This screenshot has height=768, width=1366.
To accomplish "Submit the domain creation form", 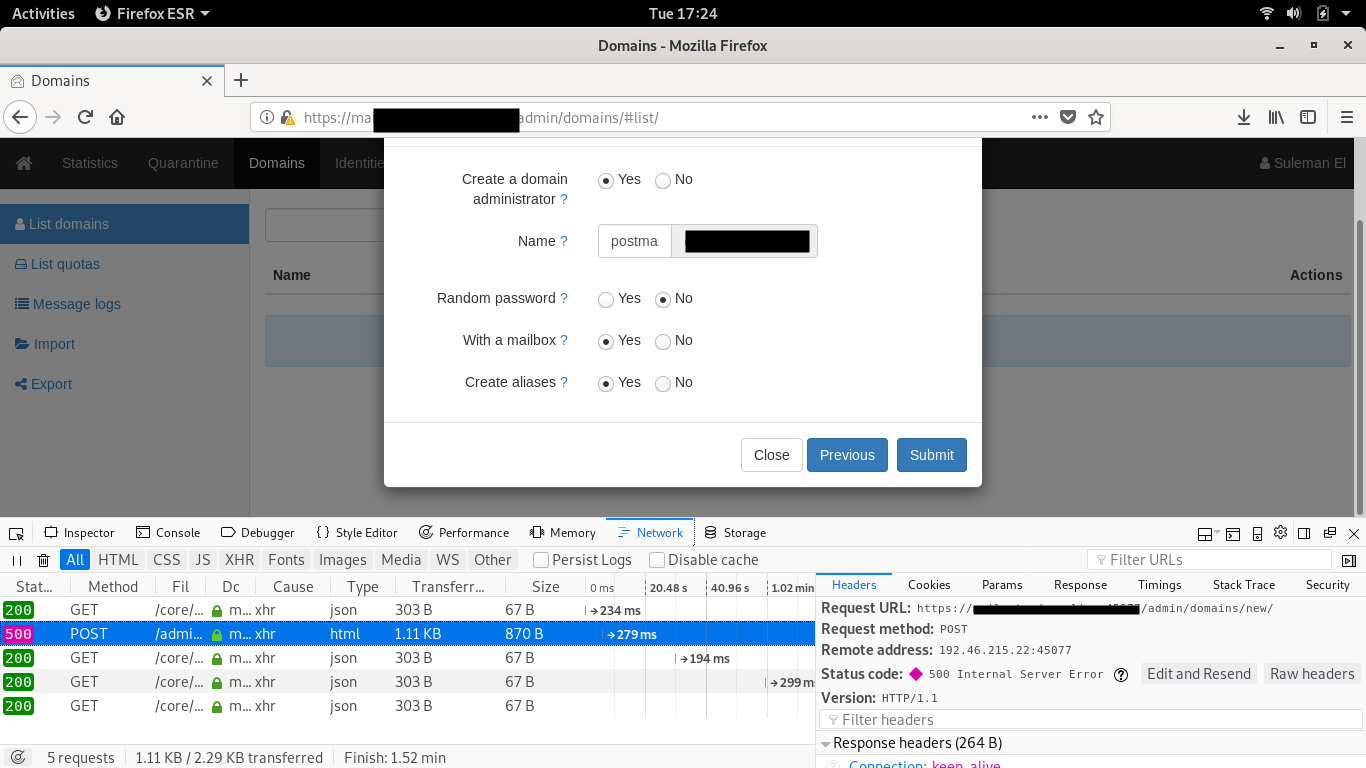I will [931, 455].
